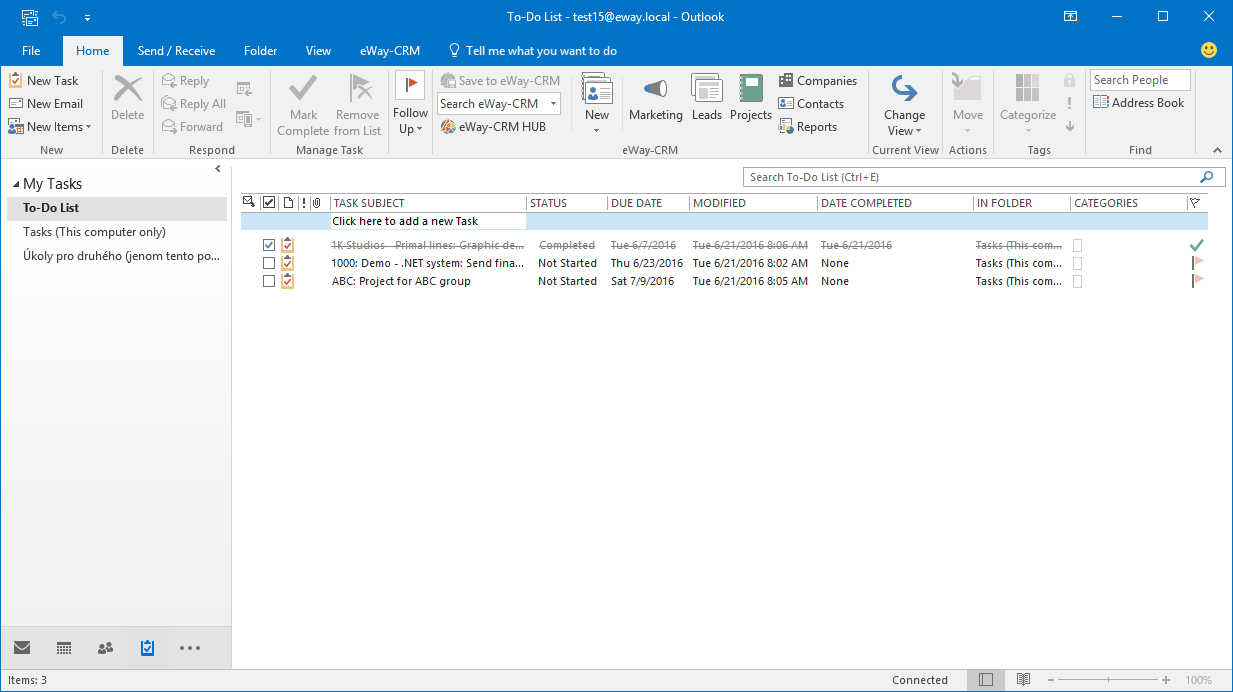Click the Search To-Do List field
This screenshot has width=1233, height=692.
tap(970, 177)
